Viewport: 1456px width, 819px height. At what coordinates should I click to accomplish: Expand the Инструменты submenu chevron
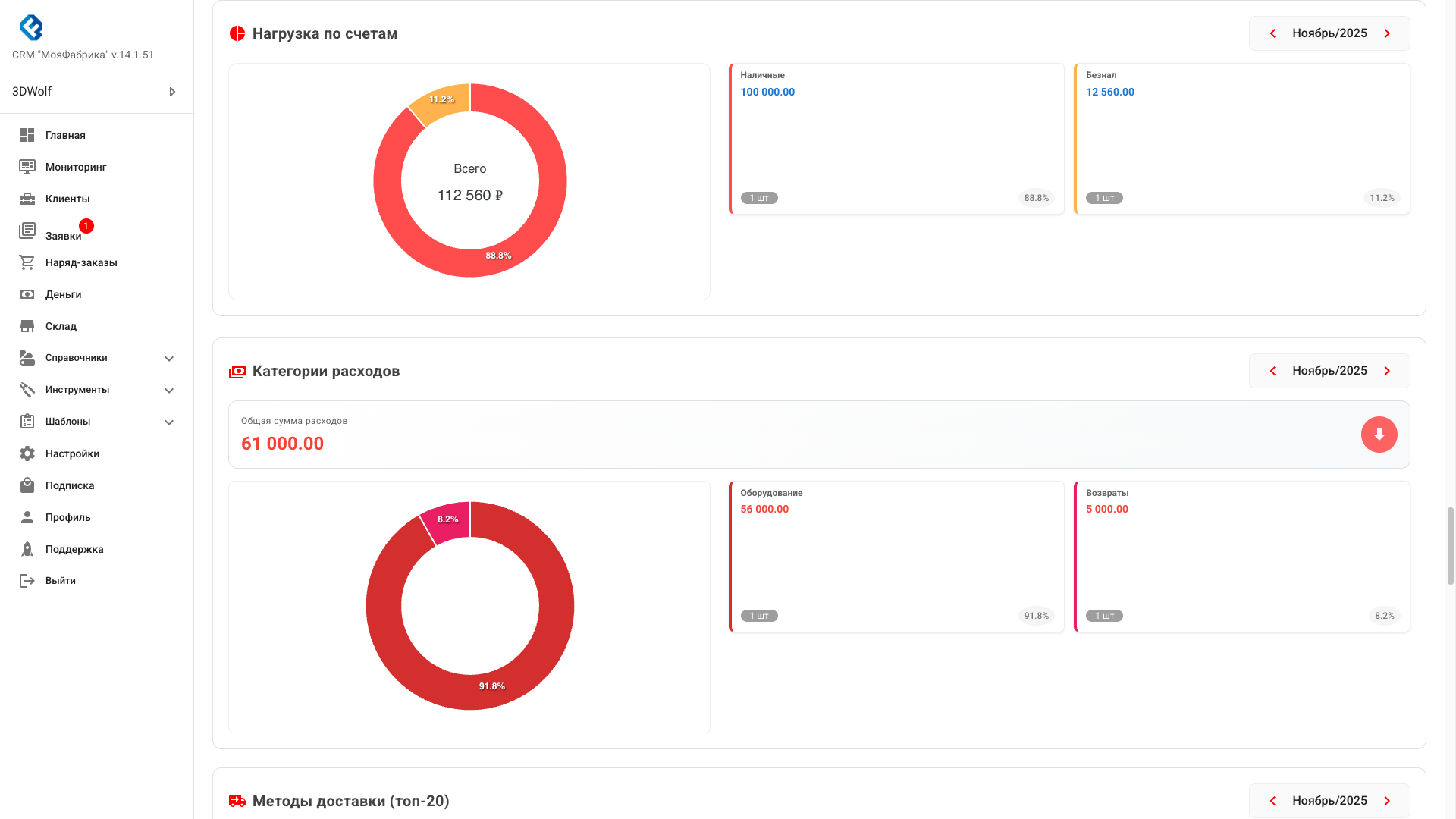click(x=169, y=390)
